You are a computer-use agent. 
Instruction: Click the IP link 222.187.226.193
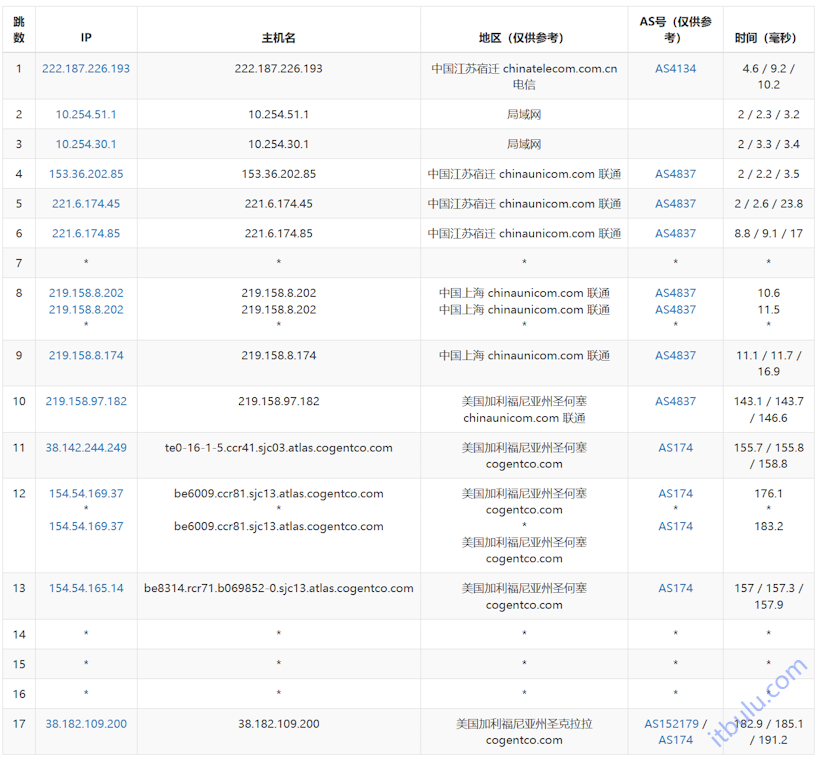(86, 69)
